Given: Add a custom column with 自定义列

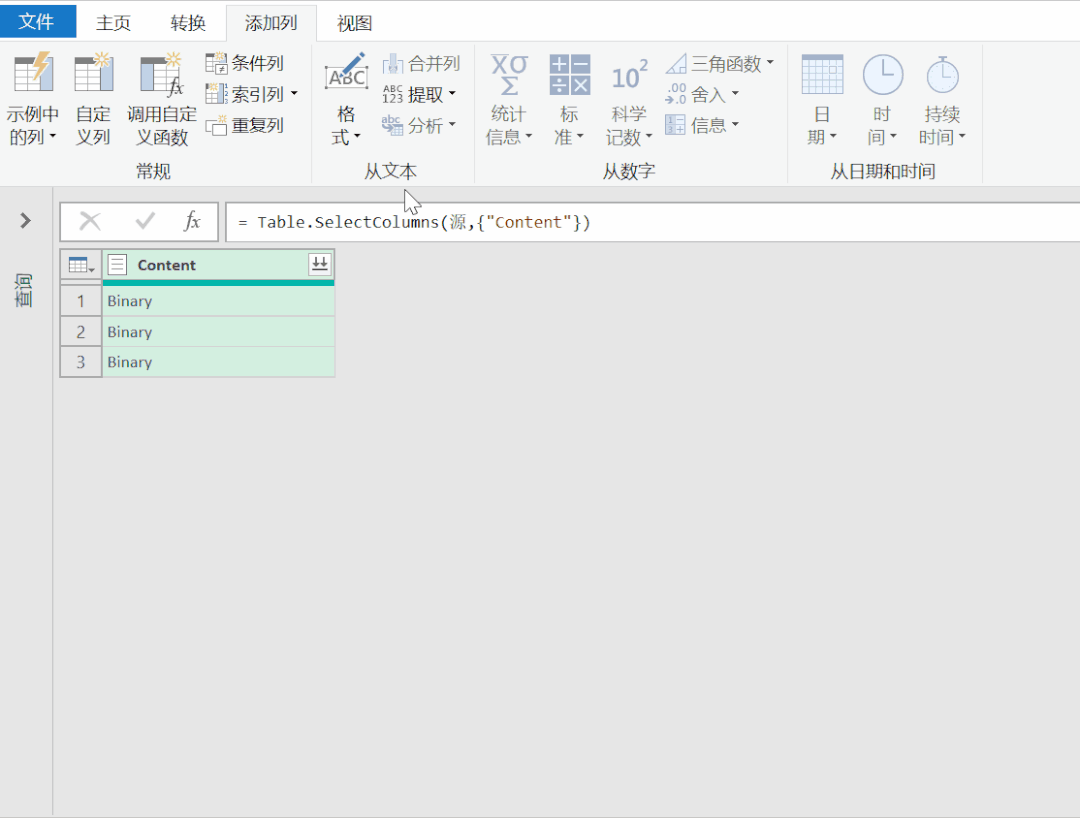Looking at the screenshot, I should coord(93,98).
